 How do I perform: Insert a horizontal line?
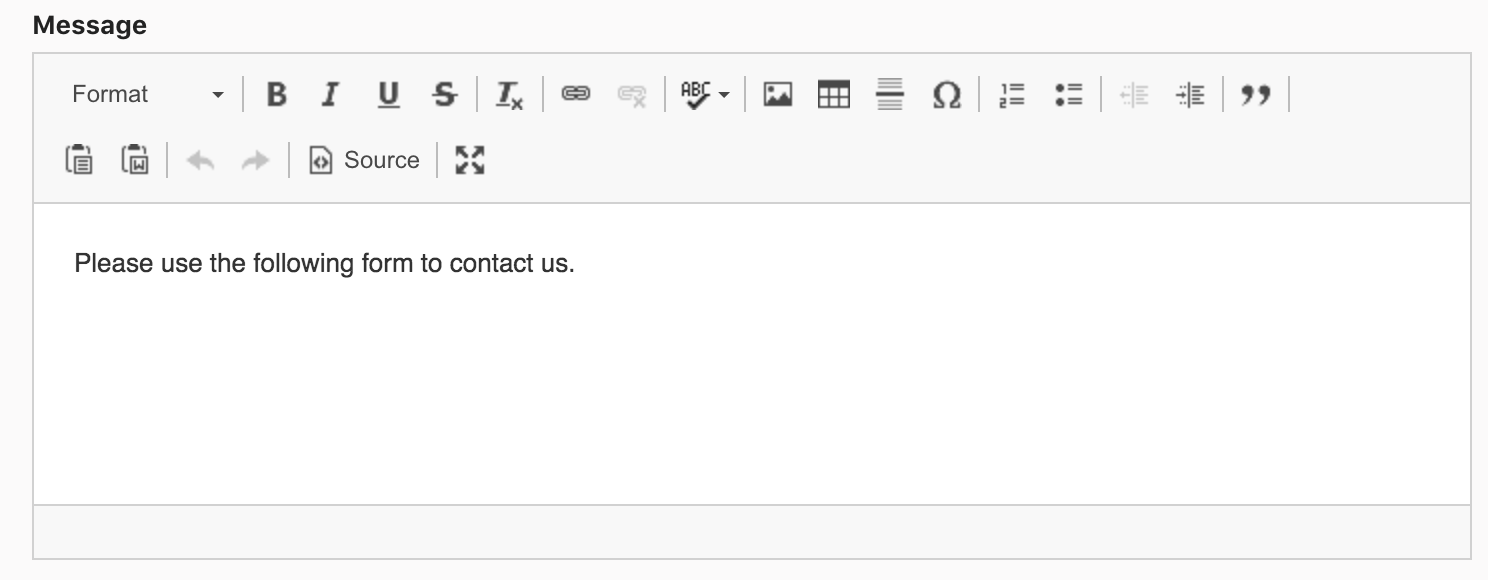pos(889,95)
